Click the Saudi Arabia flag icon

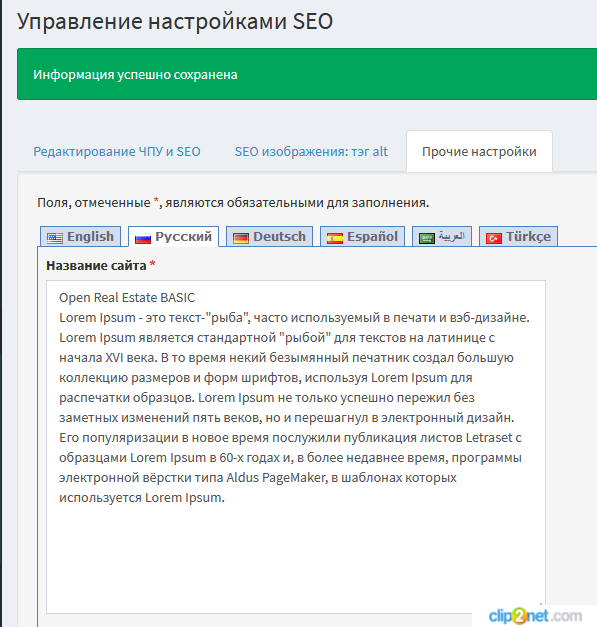coord(427,238)
